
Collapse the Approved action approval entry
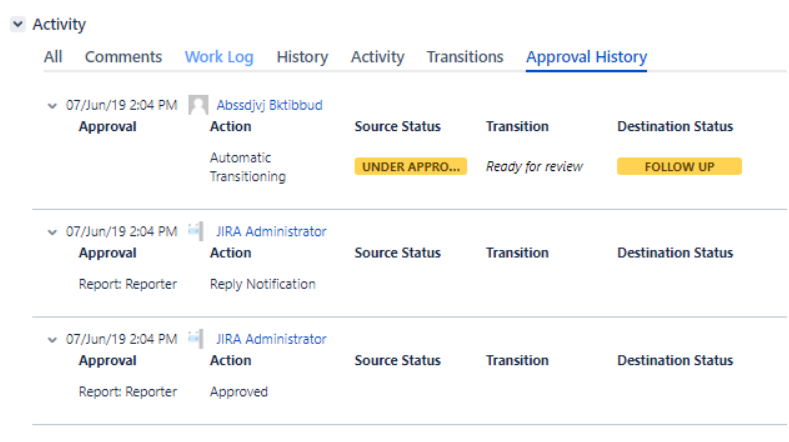52,340
